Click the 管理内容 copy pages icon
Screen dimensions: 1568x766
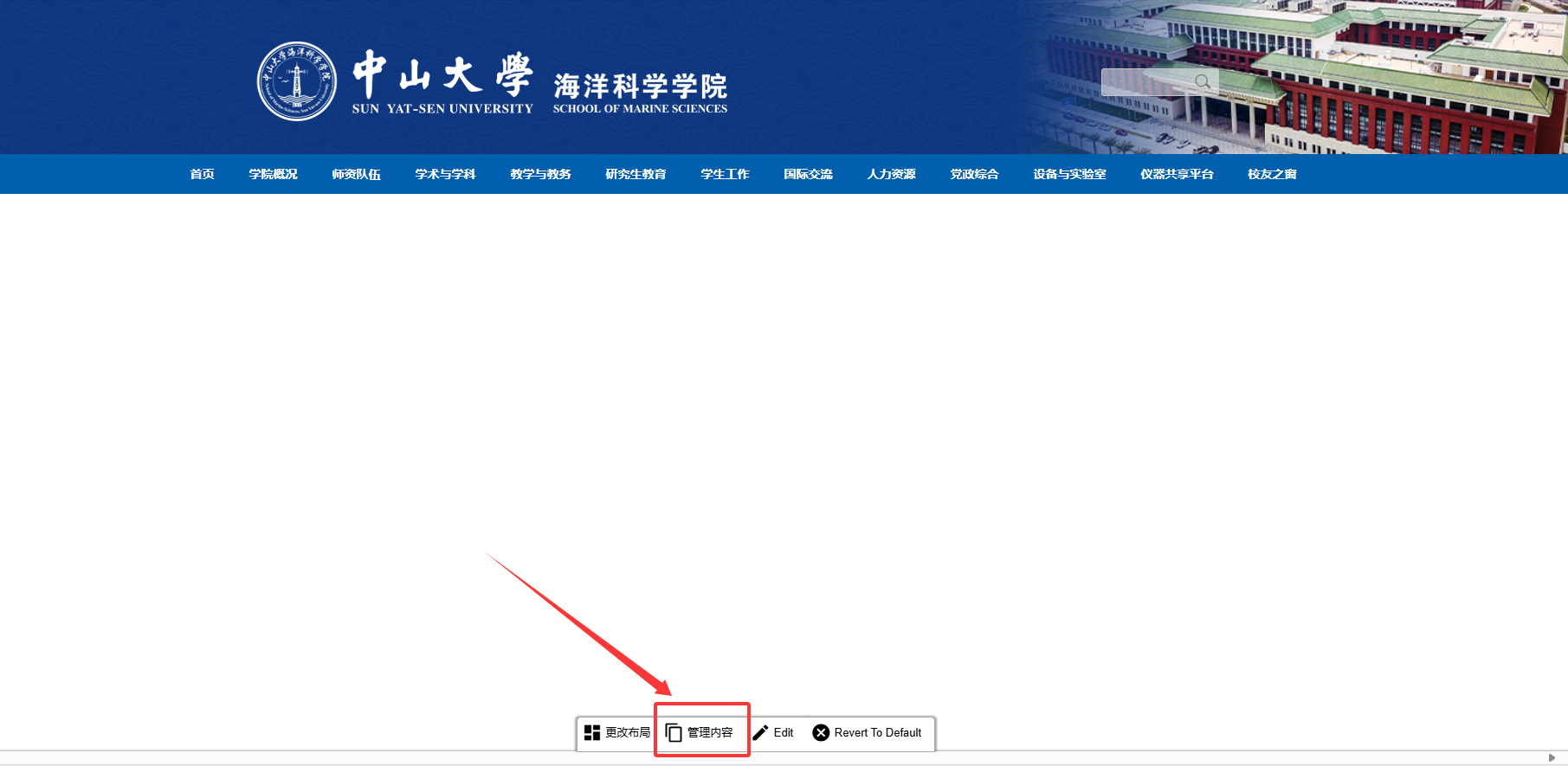[674, 733]
